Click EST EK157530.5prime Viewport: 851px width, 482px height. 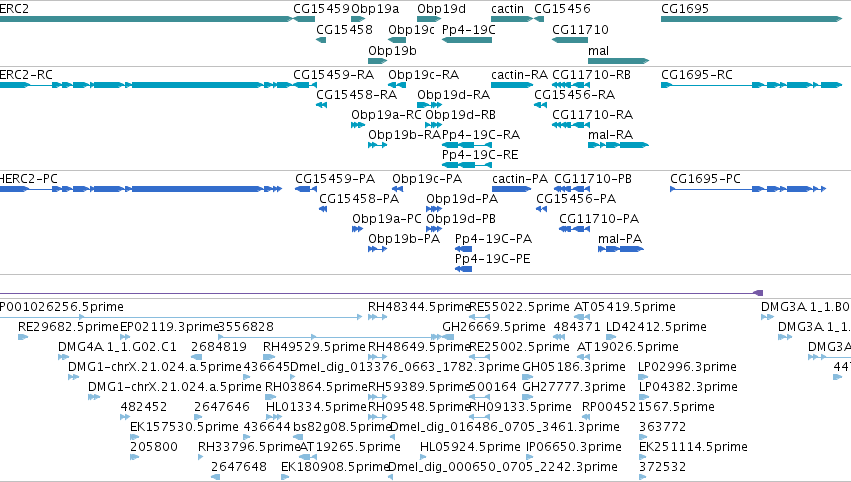pos(185,427)
